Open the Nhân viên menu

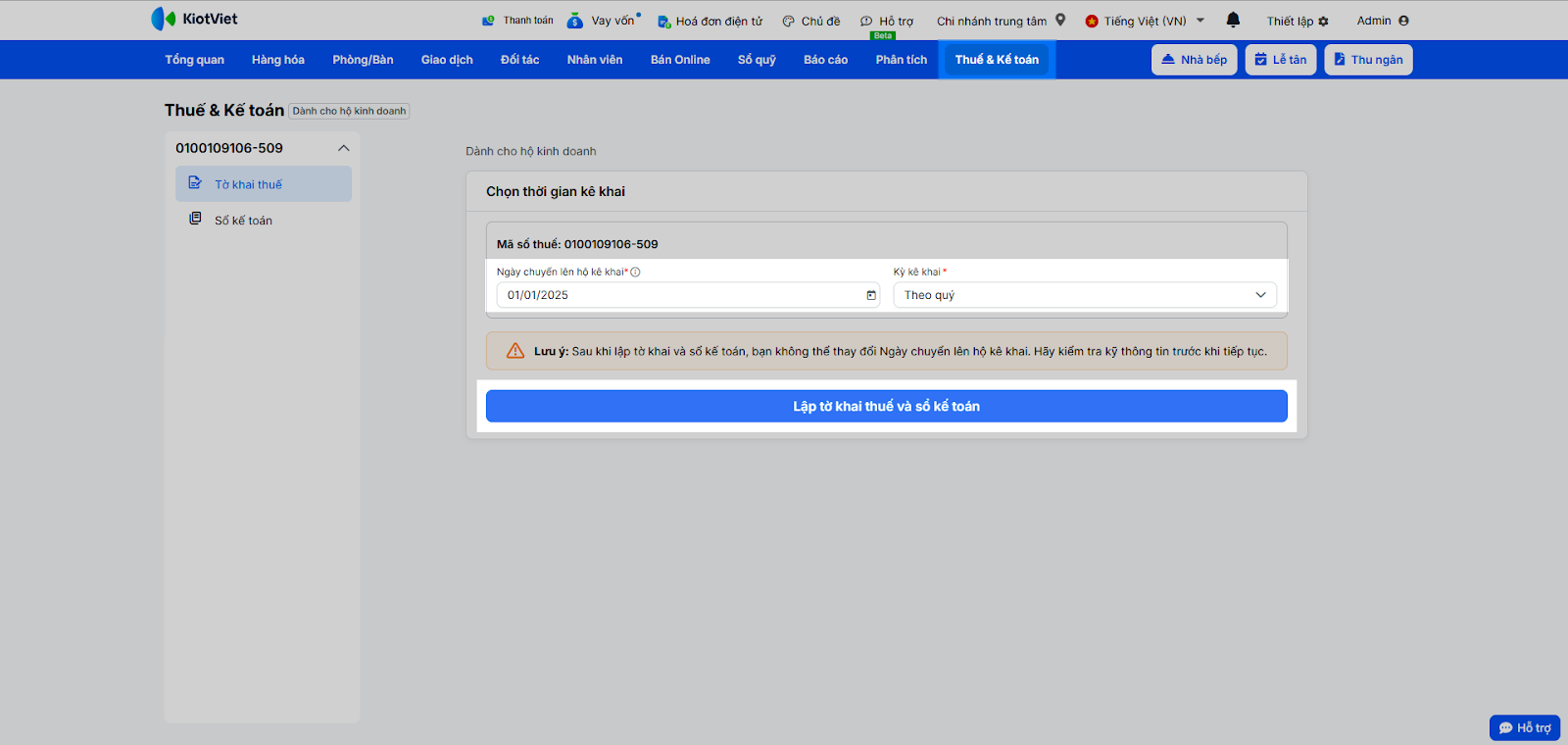[595, 60]
